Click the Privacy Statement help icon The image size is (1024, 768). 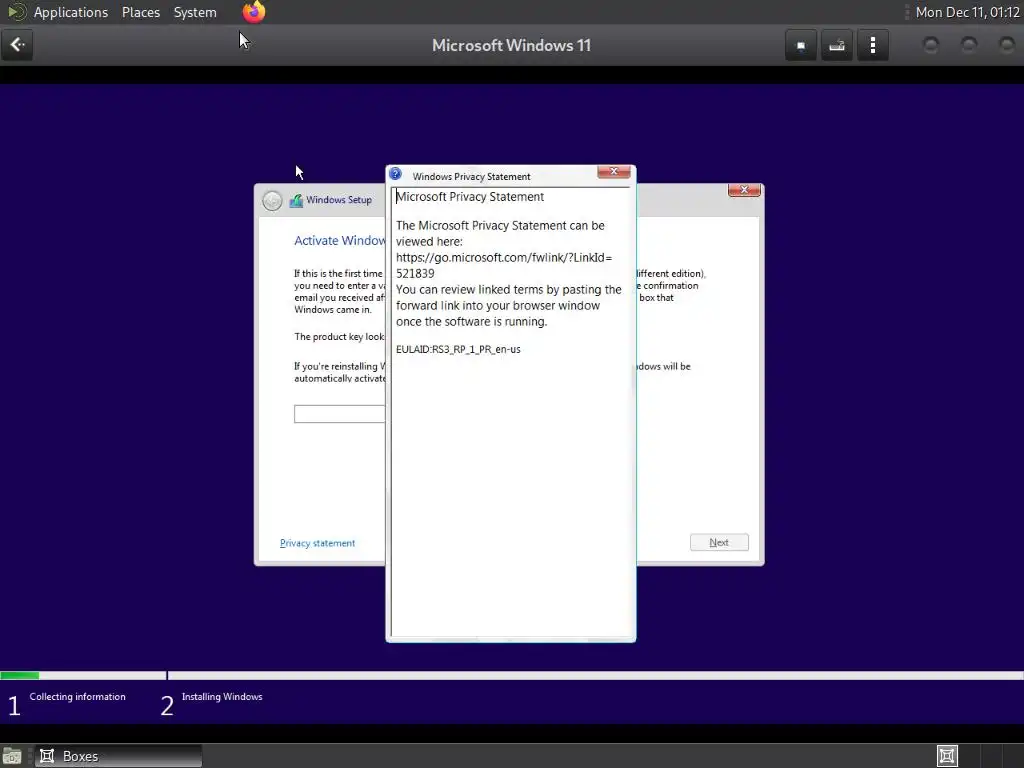pyautogui.click(x=396, y=174)
